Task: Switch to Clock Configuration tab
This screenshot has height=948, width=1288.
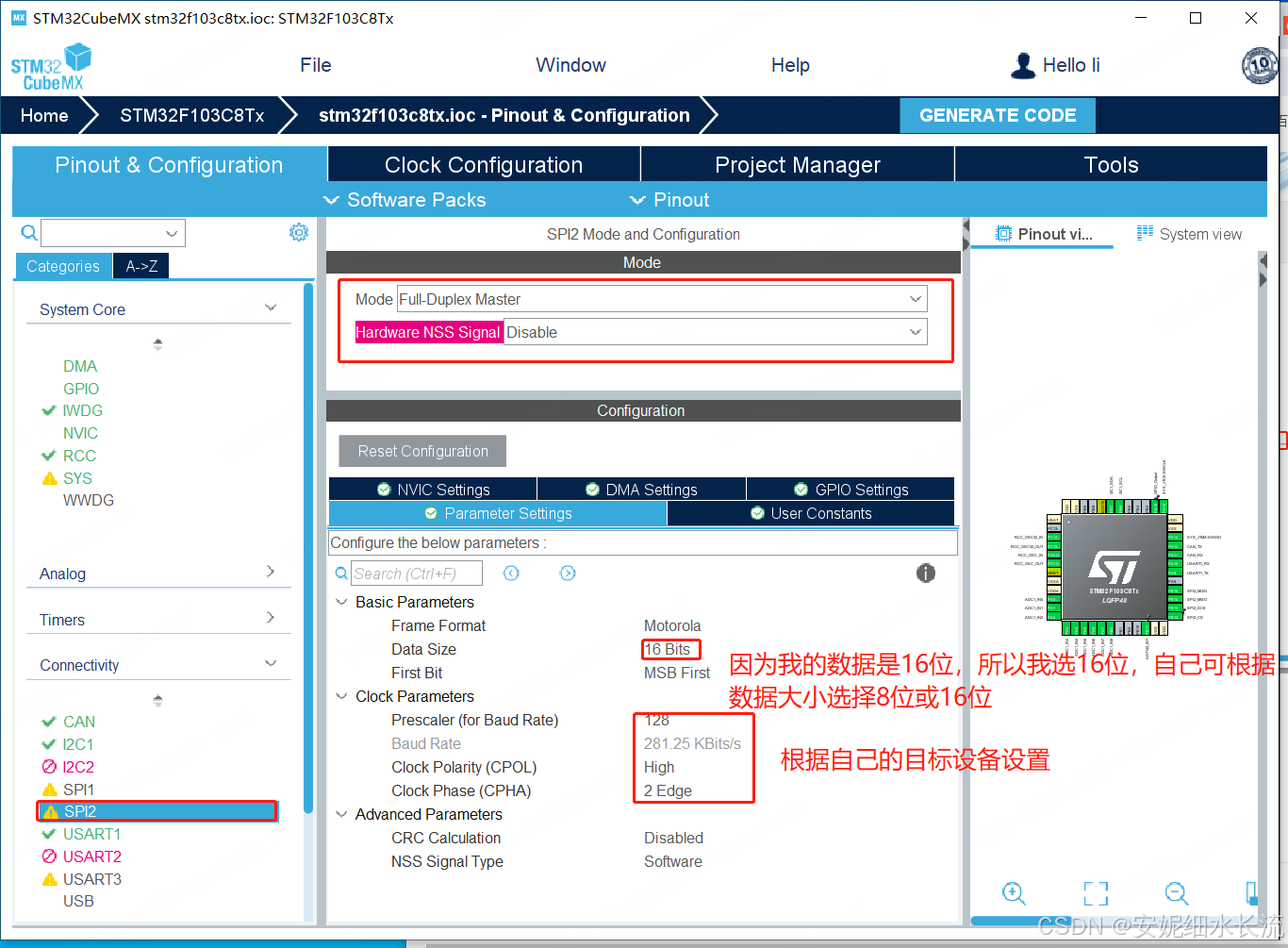Action: click(484, 164)
